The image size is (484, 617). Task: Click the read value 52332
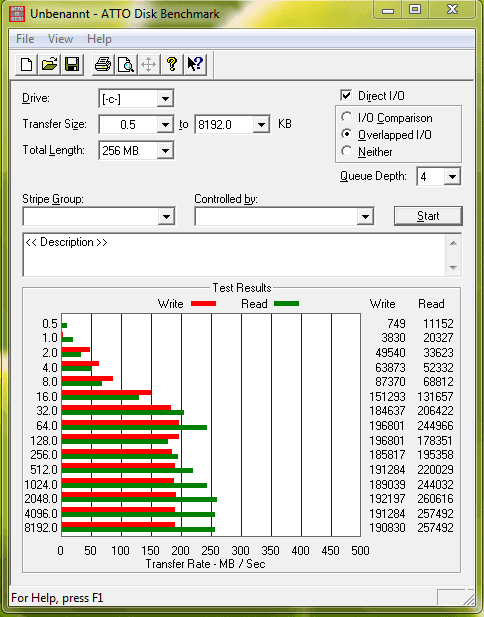(x=438, y=368)
